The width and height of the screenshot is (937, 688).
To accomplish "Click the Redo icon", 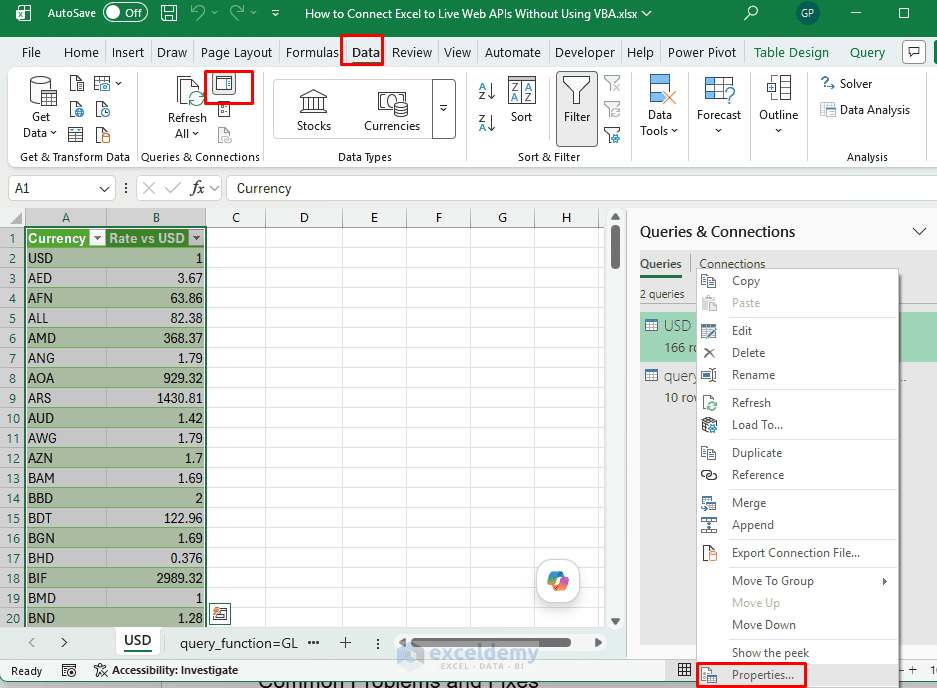I will 237,13.
